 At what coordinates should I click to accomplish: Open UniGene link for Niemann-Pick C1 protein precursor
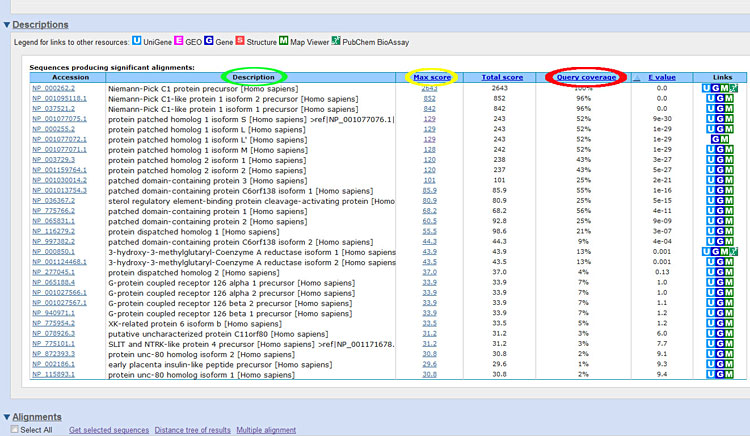tap(706, 88)
